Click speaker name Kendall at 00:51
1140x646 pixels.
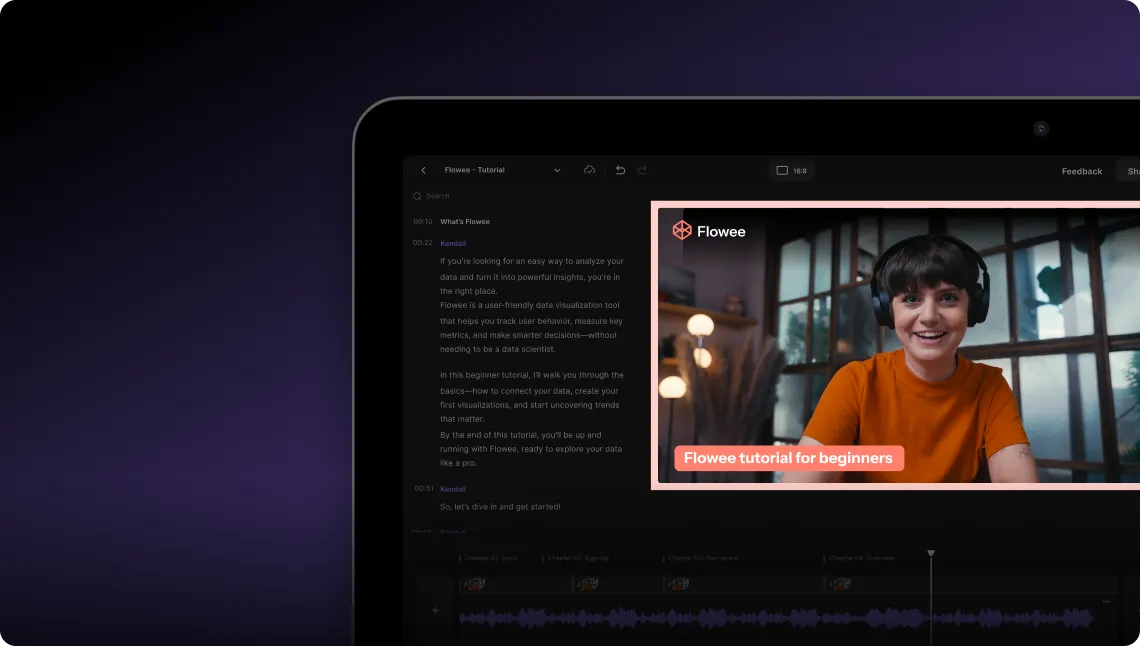pos(453,489)
